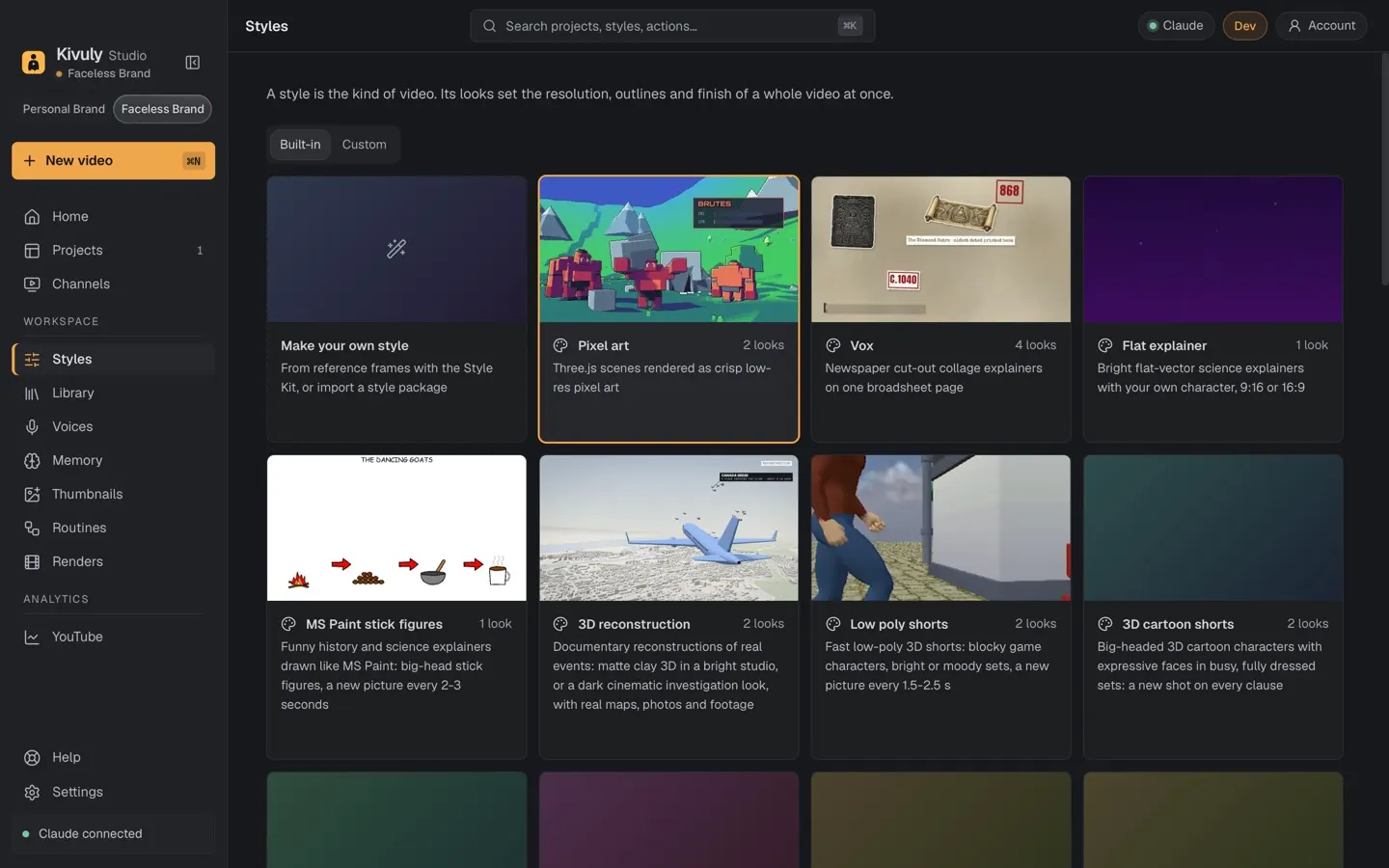Click the Claude status button in header

click(1176, 26)
